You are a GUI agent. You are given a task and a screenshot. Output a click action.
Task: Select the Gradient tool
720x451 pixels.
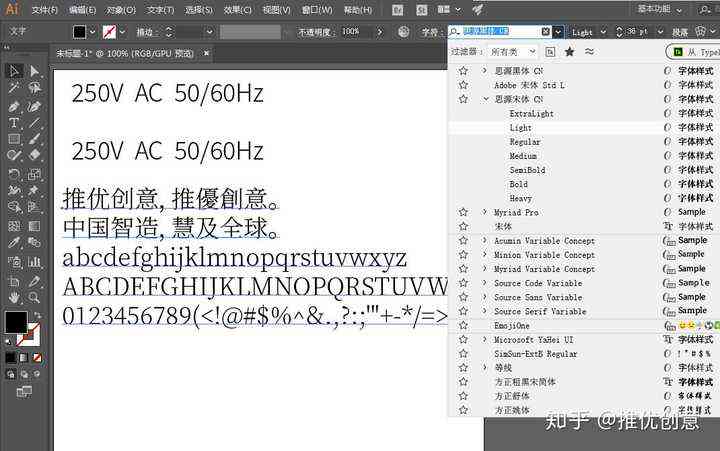coord(34,226)
